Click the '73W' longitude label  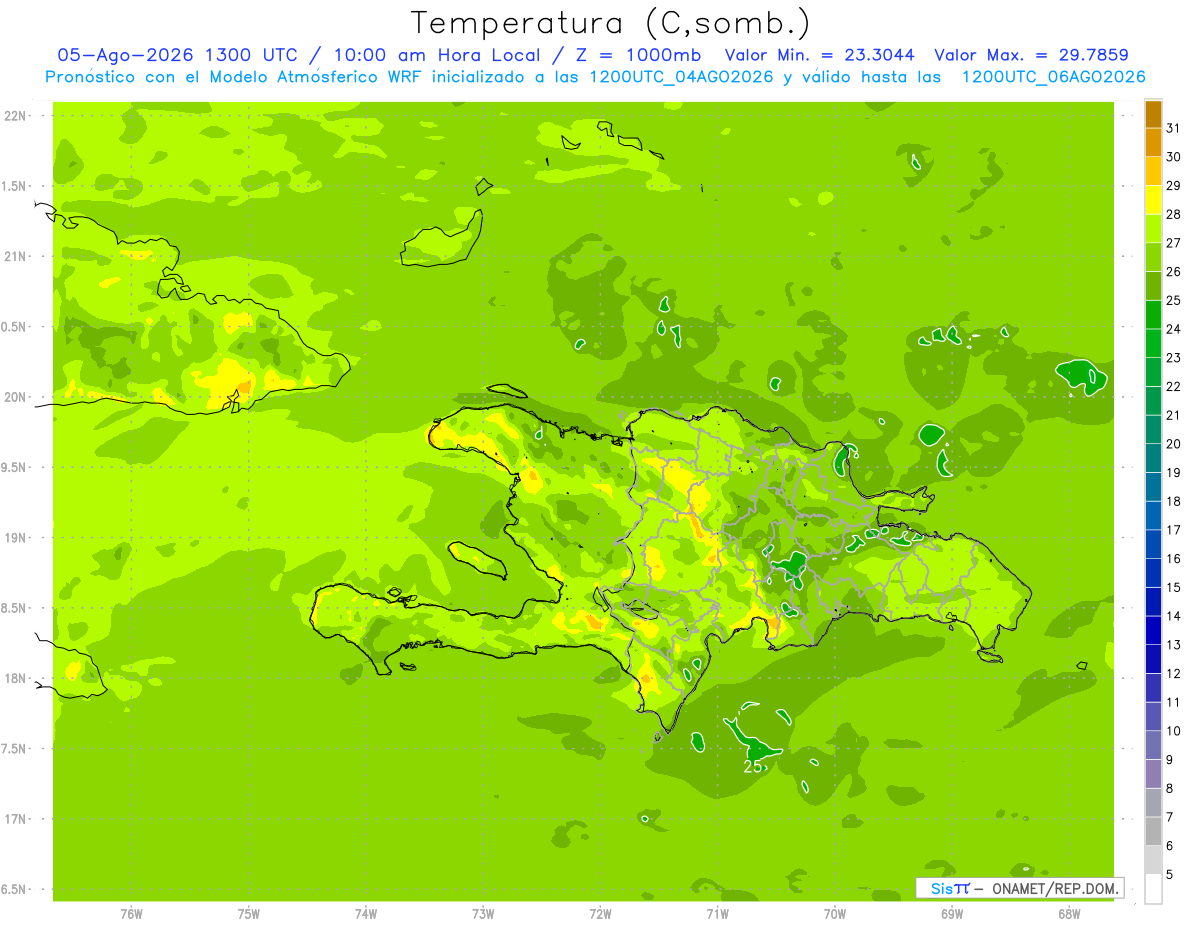pos(483,914)
